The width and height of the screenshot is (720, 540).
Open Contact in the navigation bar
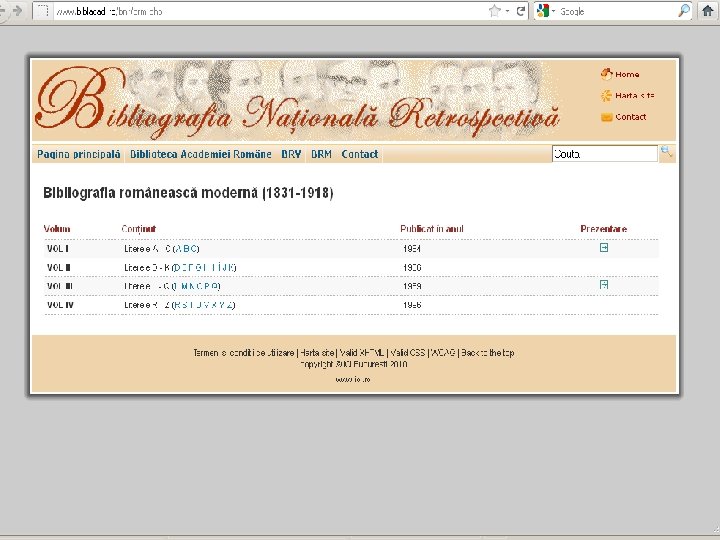click(360, 154)
